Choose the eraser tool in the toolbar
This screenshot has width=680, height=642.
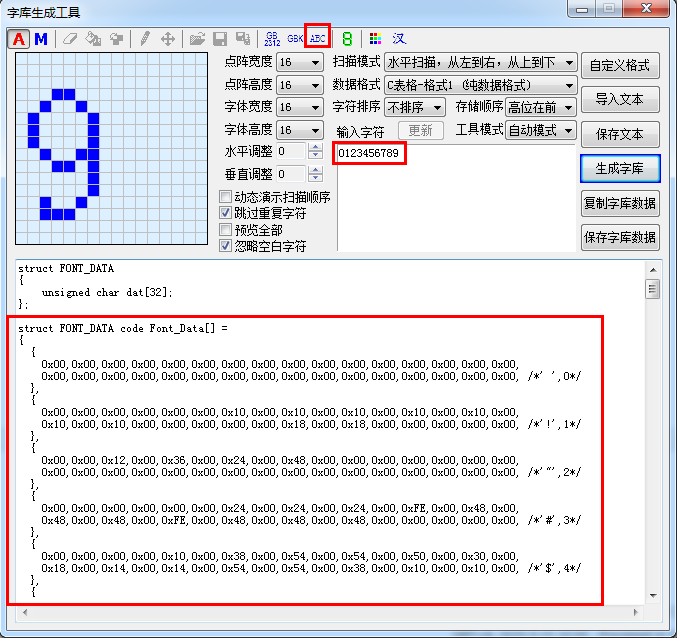70,39
